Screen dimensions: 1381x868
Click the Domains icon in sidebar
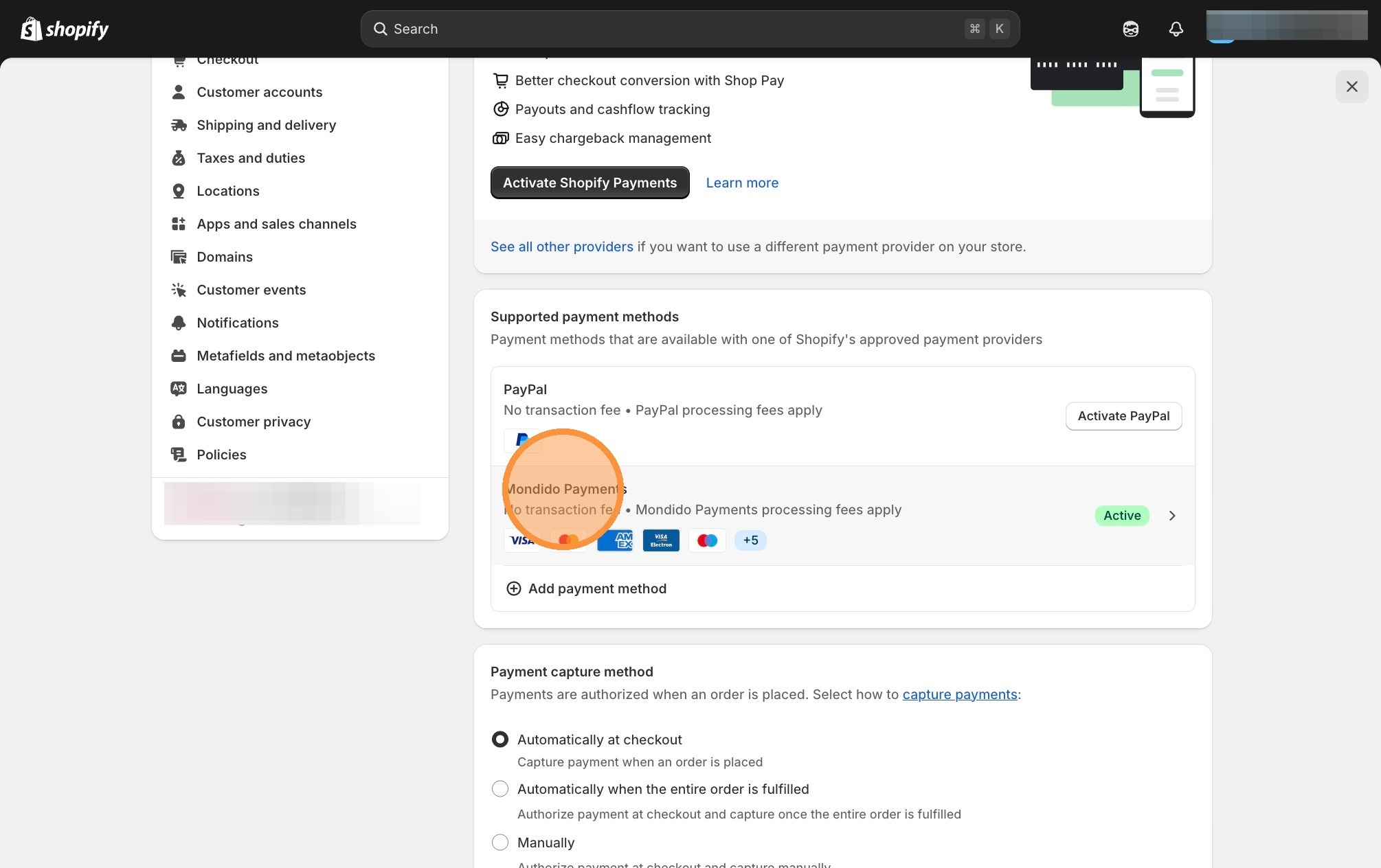click(x=179, y=257)
